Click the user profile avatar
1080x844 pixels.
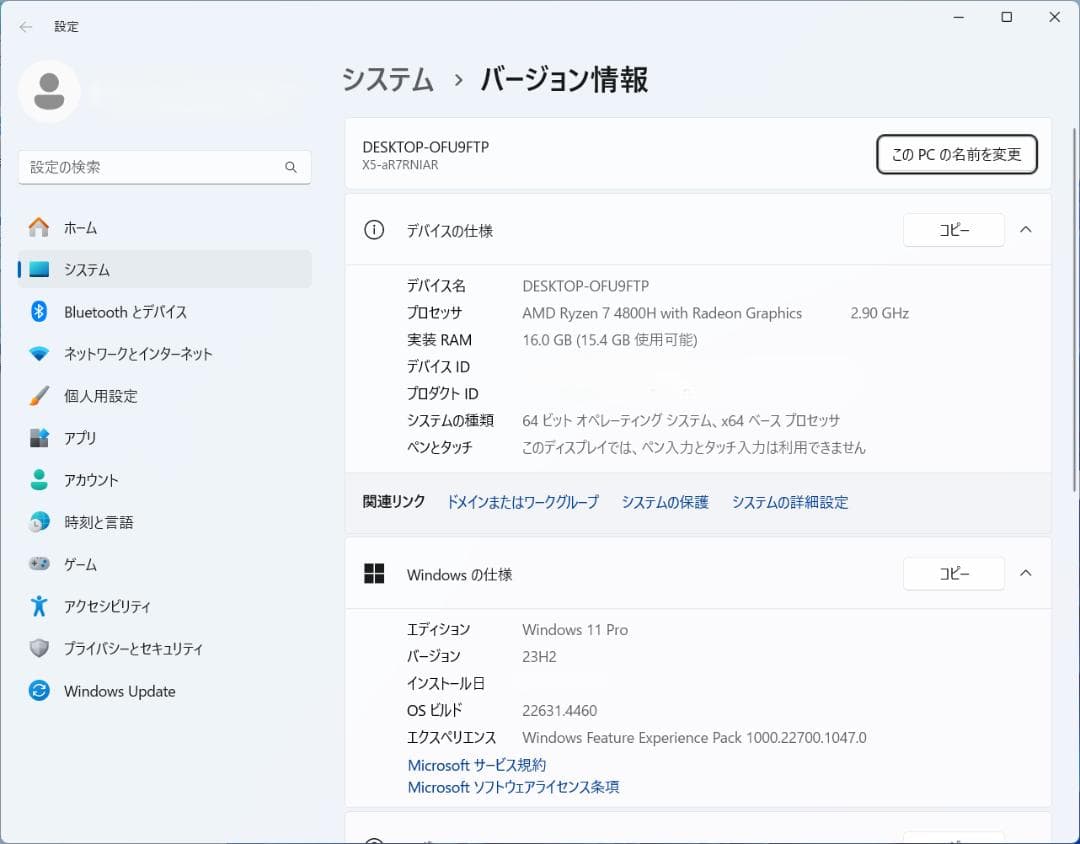point(49,92)
